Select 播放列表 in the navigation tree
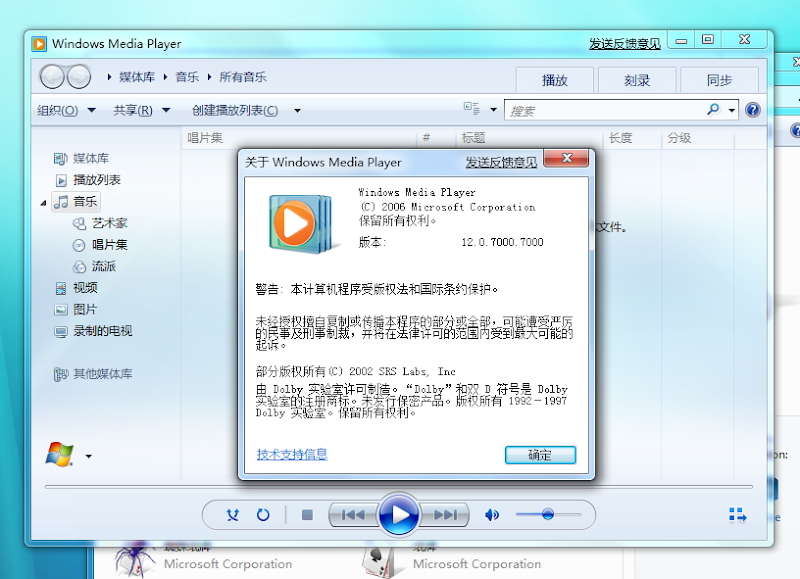 point(88,180)
